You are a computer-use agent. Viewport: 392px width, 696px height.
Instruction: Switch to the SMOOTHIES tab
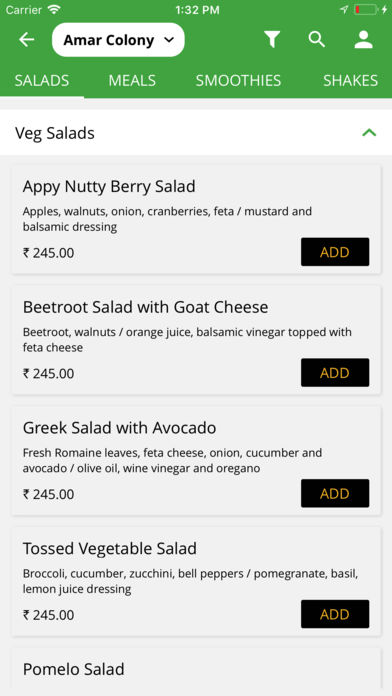[238, 81]
